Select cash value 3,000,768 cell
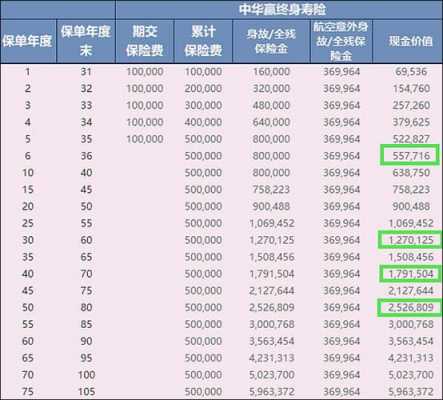 click(x=411, y=324)
